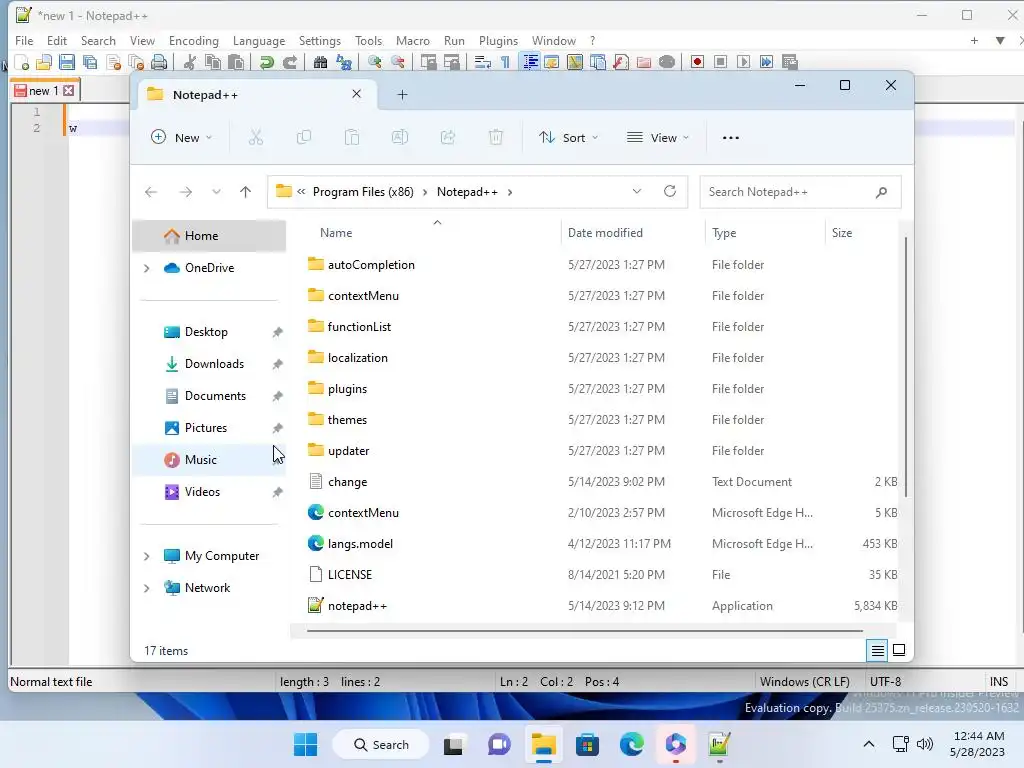Viewport: 1024px width, 768px height.
Task: Click Program Files (x86) in breadcrumb
Action: pyautogui.click(x=363, y=192)
